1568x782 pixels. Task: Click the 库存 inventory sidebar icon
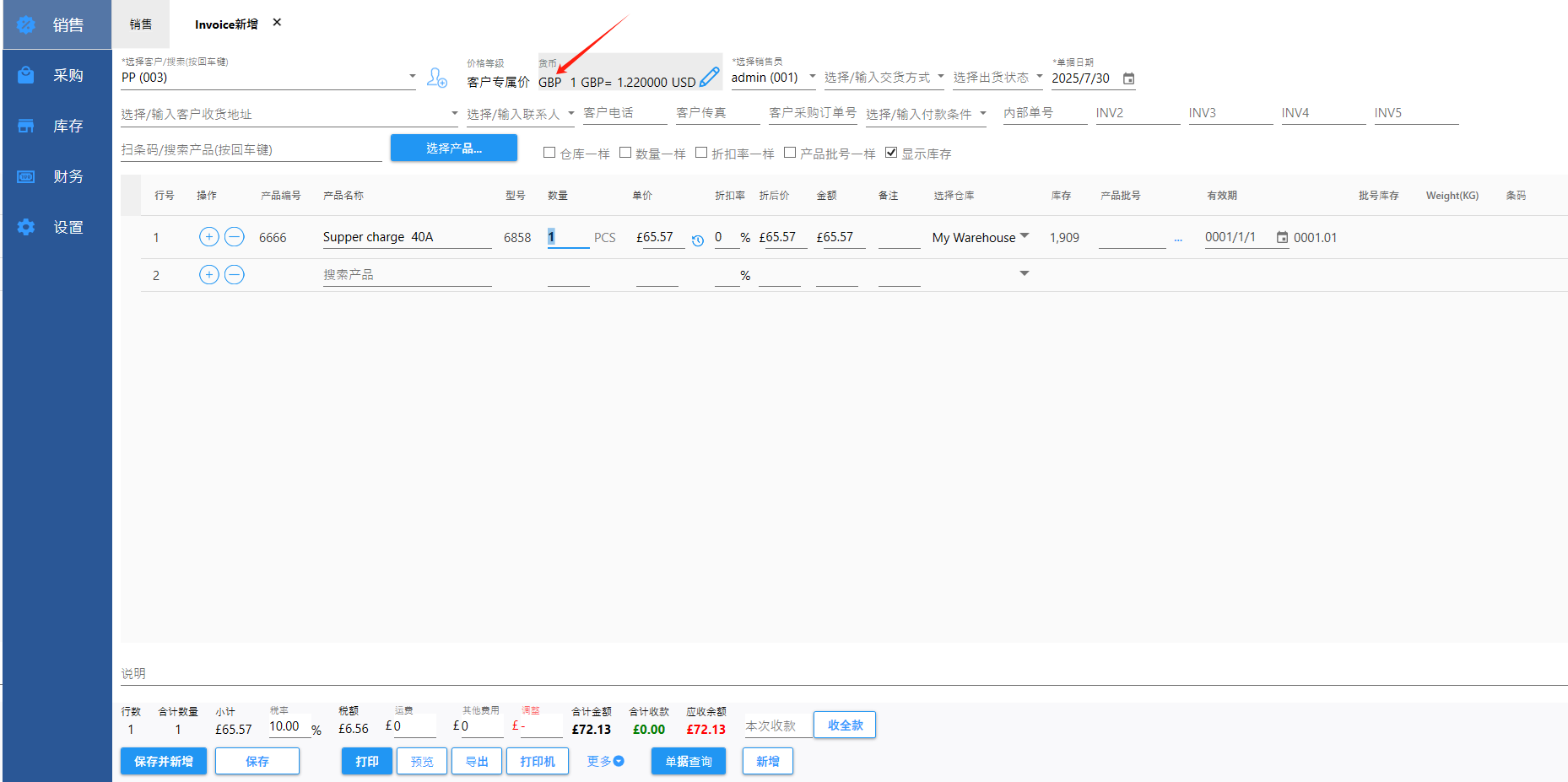point(26,126)
